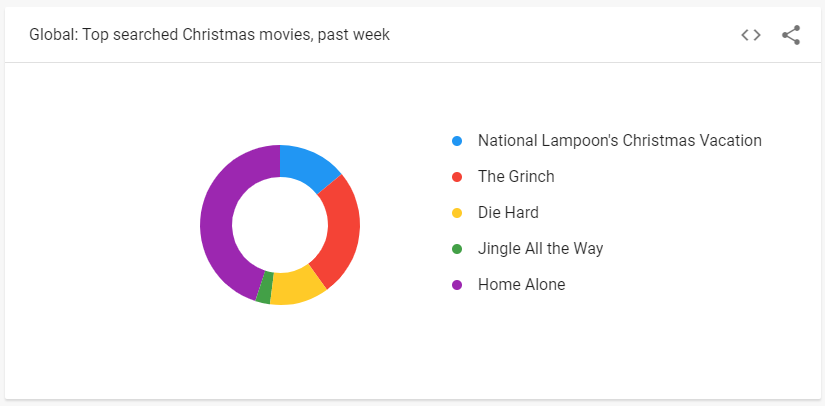This screenshot has width=825, height=406.
Task: Select The Grinch legend label
Action: [x=516, y=177]
